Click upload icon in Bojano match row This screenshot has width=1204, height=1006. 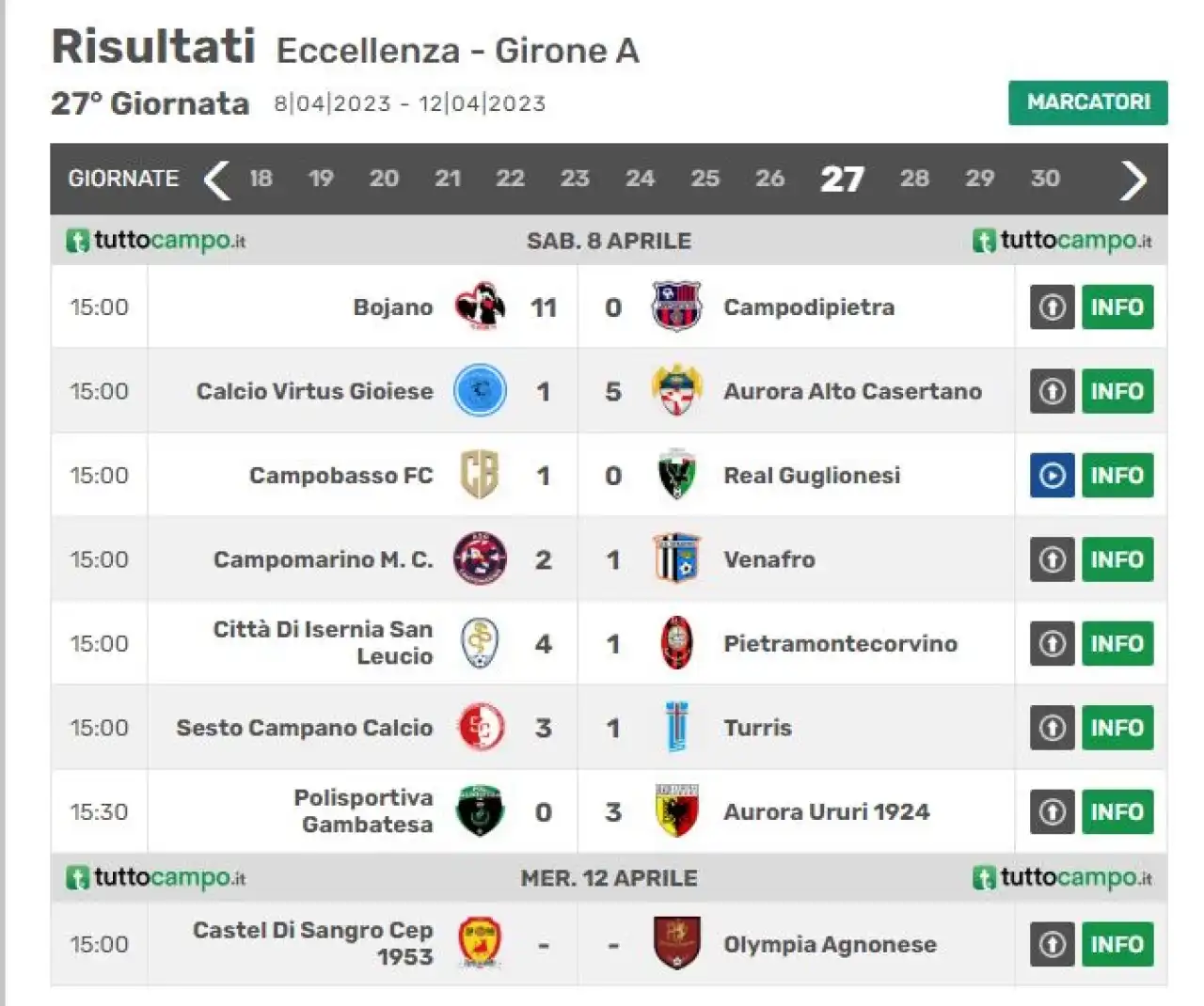click(x=1052, y=307)
